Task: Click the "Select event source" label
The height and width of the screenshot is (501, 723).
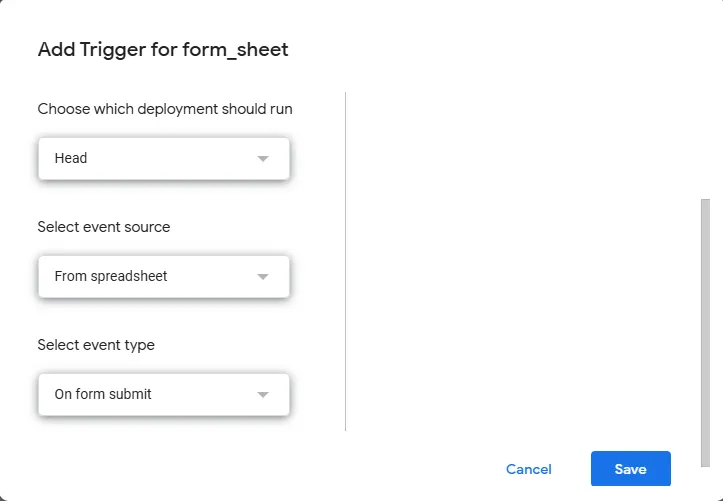Action: coord(104,227)
